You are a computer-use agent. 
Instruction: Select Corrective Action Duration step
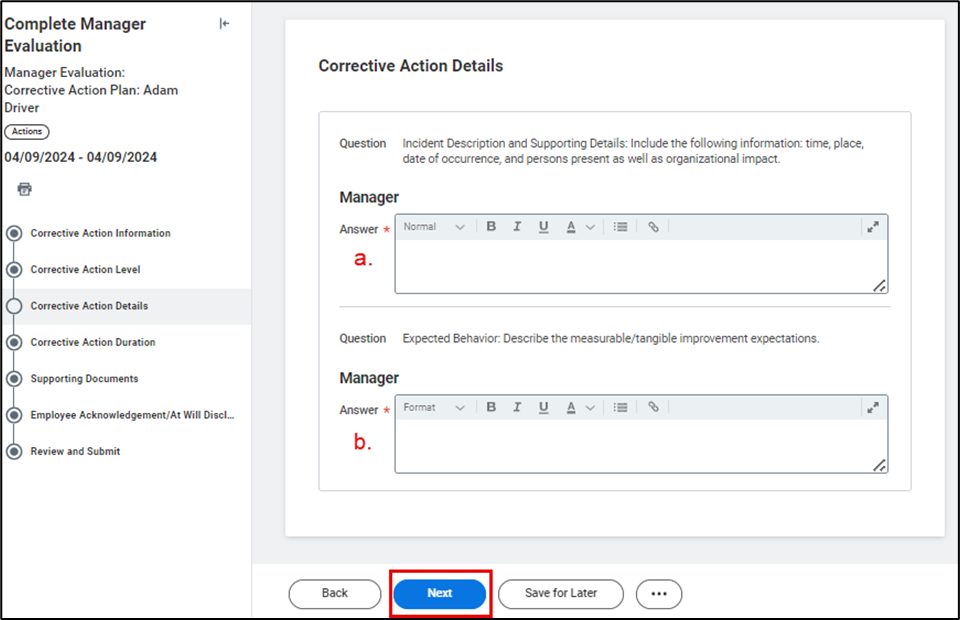[x=93, y=342]
